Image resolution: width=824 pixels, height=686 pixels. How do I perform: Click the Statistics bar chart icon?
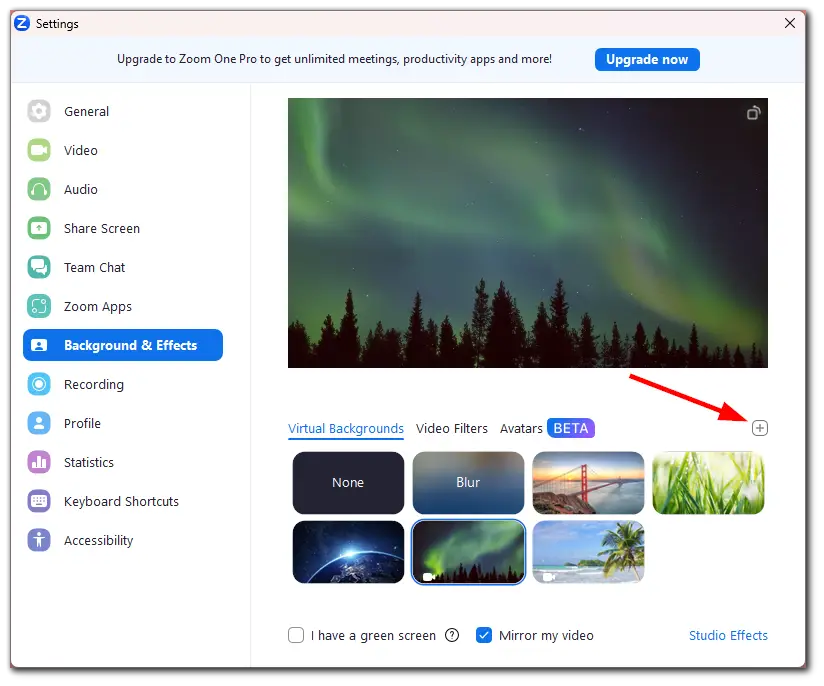(x=39, y=462)
